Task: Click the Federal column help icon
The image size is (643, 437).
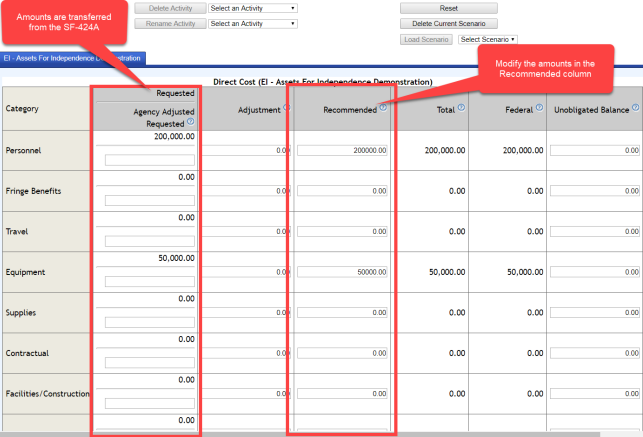Action: coord(538,107)
